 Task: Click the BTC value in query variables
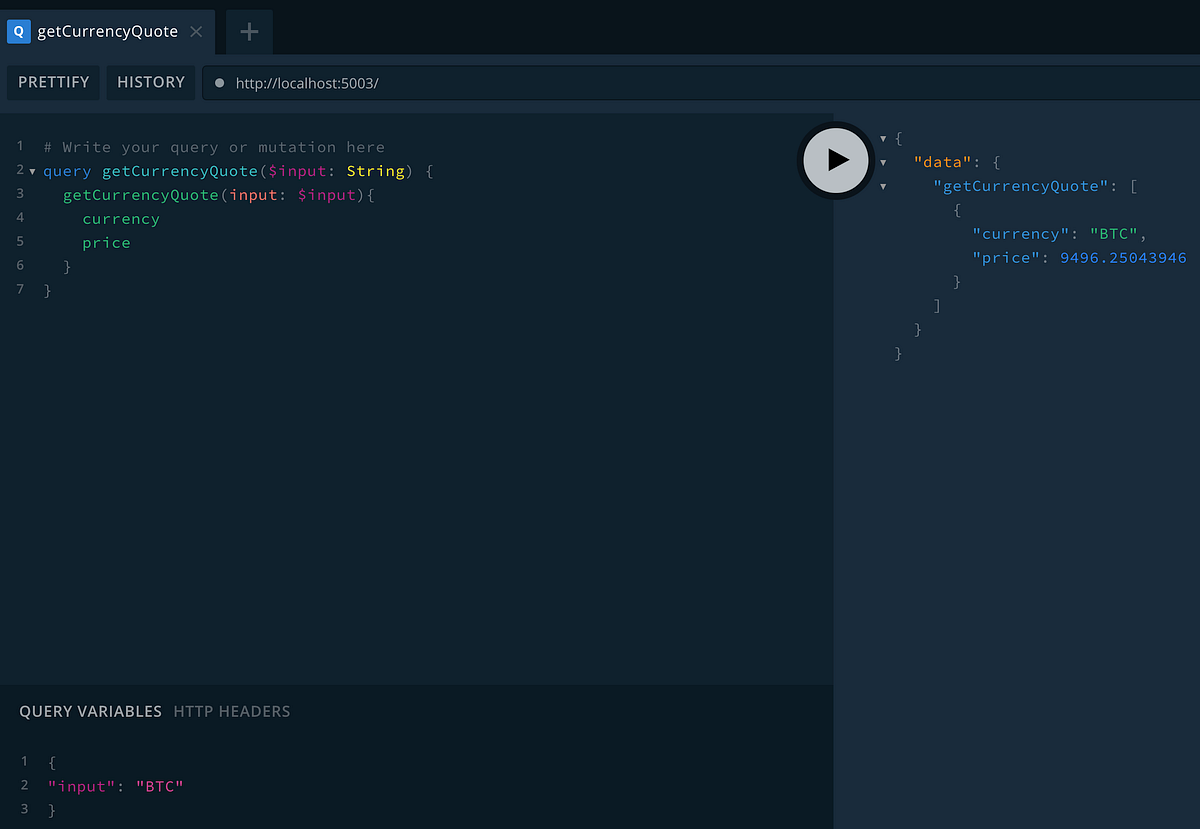coord(159,786)
